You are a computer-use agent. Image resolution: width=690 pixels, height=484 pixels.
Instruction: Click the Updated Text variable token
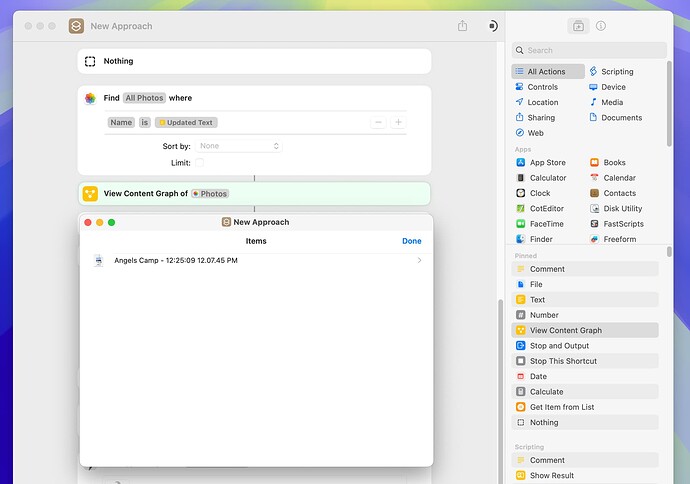click(x=186, y=122)
